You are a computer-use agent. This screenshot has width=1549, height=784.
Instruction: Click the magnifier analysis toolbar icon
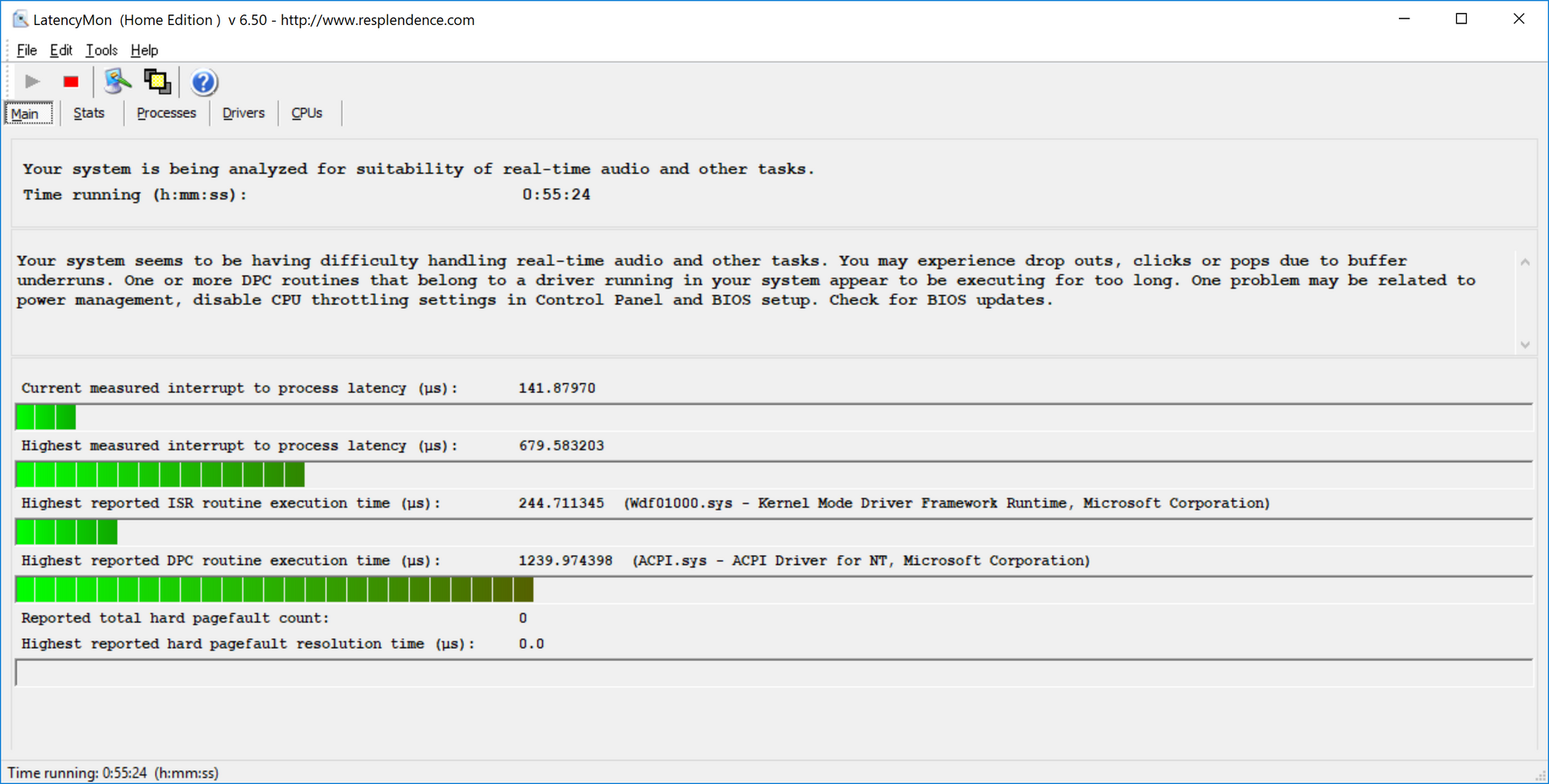pos(117,81)
